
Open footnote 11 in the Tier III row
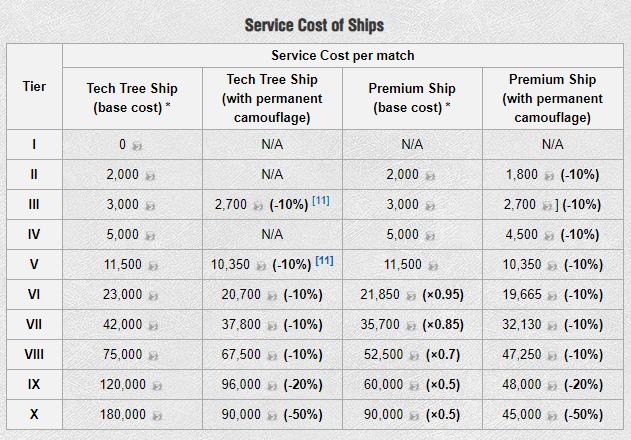coord(320,201)
